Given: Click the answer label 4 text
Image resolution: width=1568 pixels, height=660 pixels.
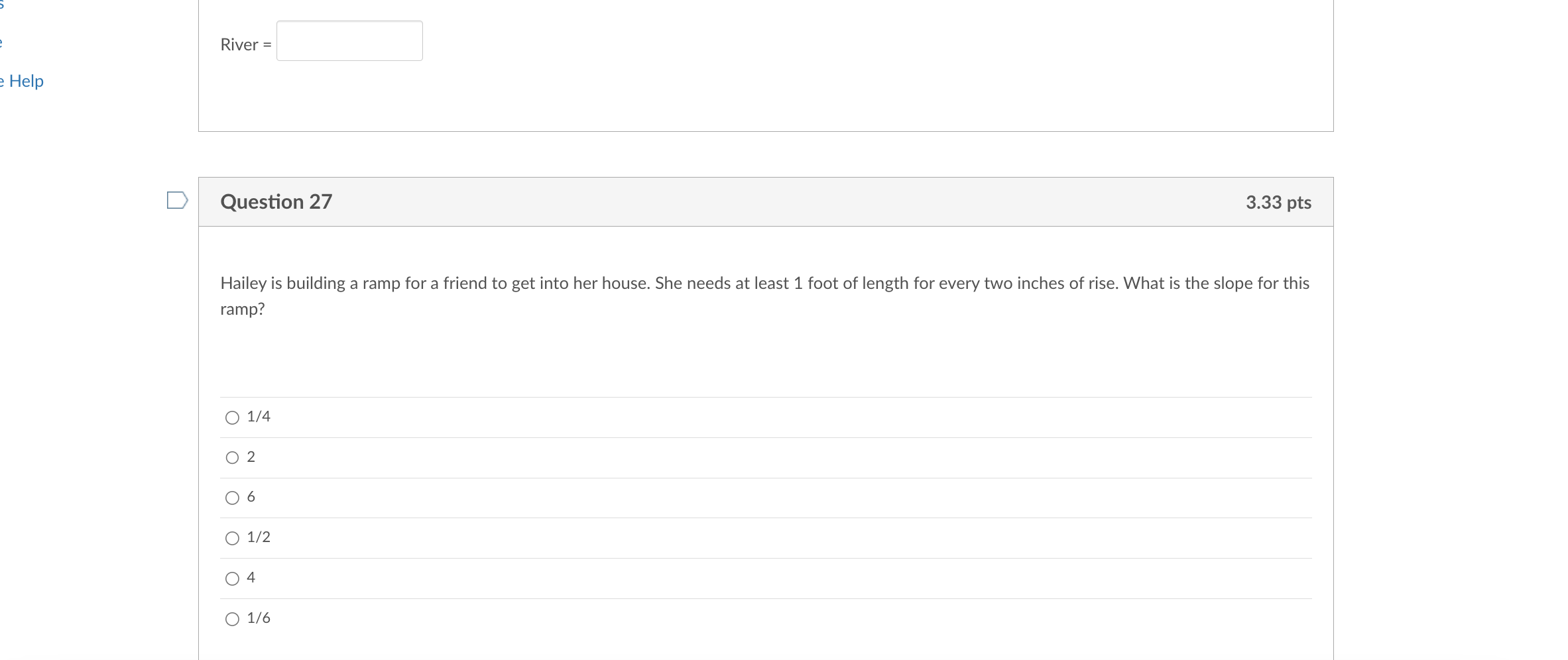Looking at the screenshot, I should [x=251, y=577].
